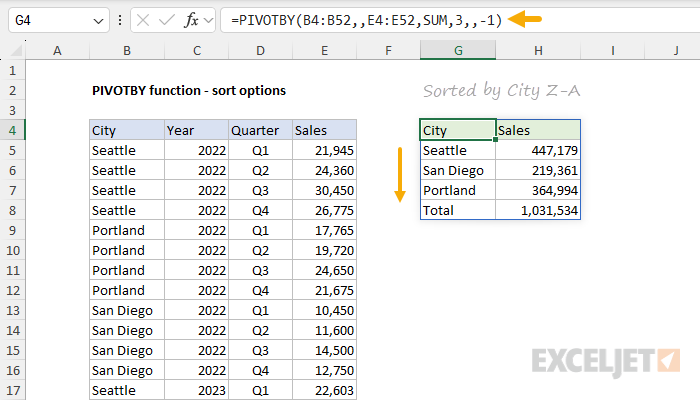This screenshot has width=700, height=400.
Task: Click the 'Sales' header in column E
Action: [324, 130]
